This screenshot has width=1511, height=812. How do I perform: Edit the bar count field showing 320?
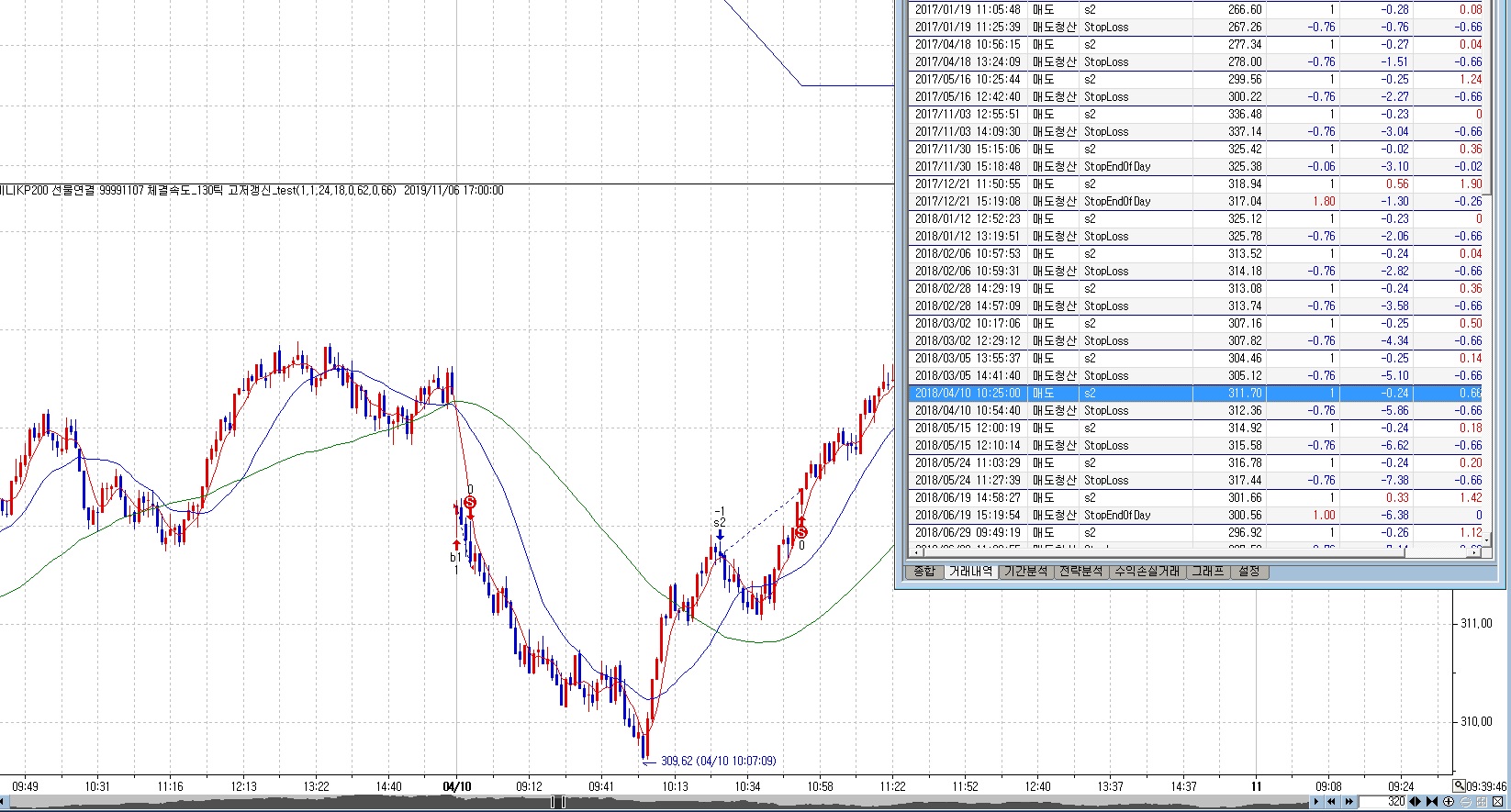click(x=1382, y=802)
